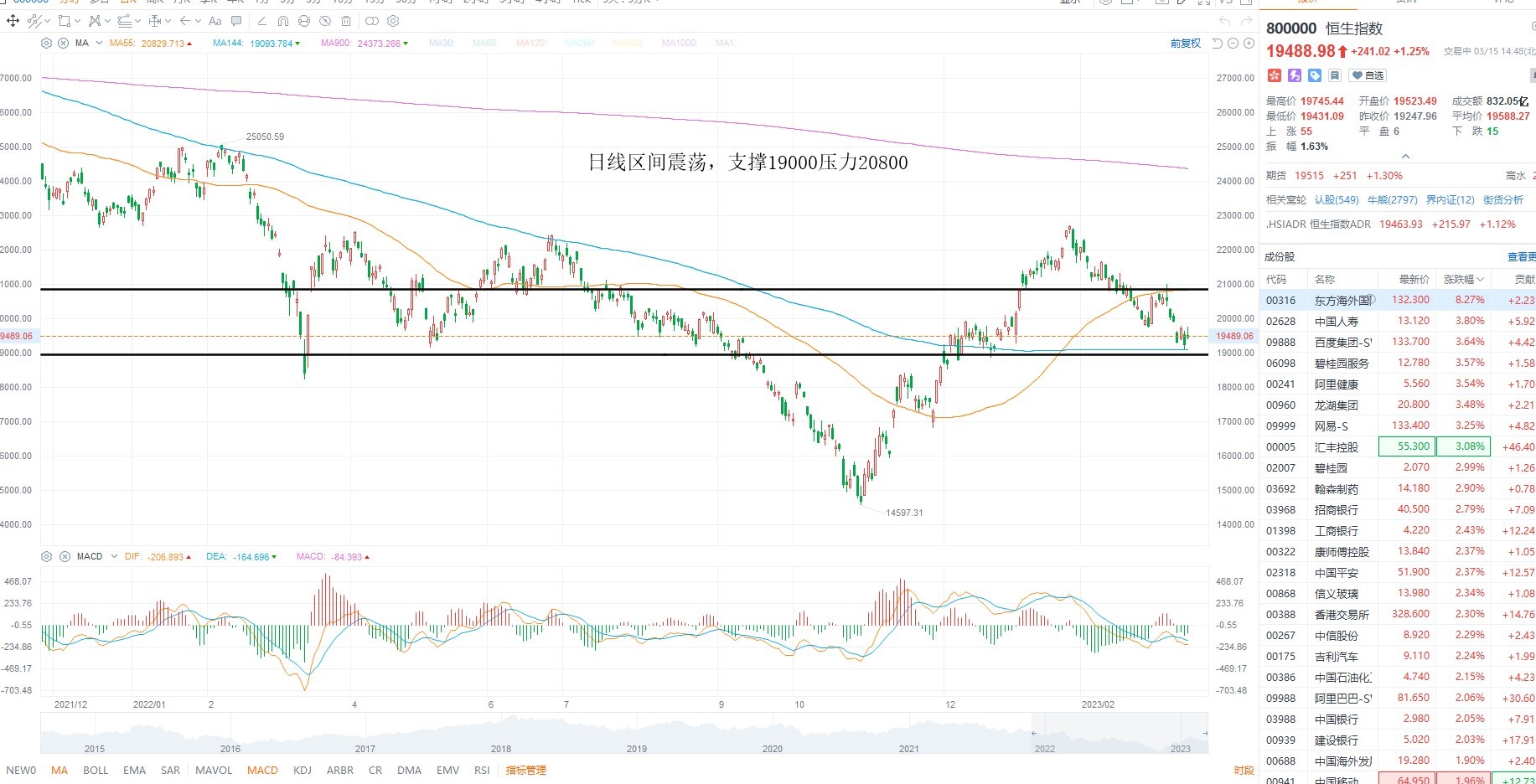Undo last drawing action
The image size is (1536, 784).
pyautogui.click(x=1225, y=21)
